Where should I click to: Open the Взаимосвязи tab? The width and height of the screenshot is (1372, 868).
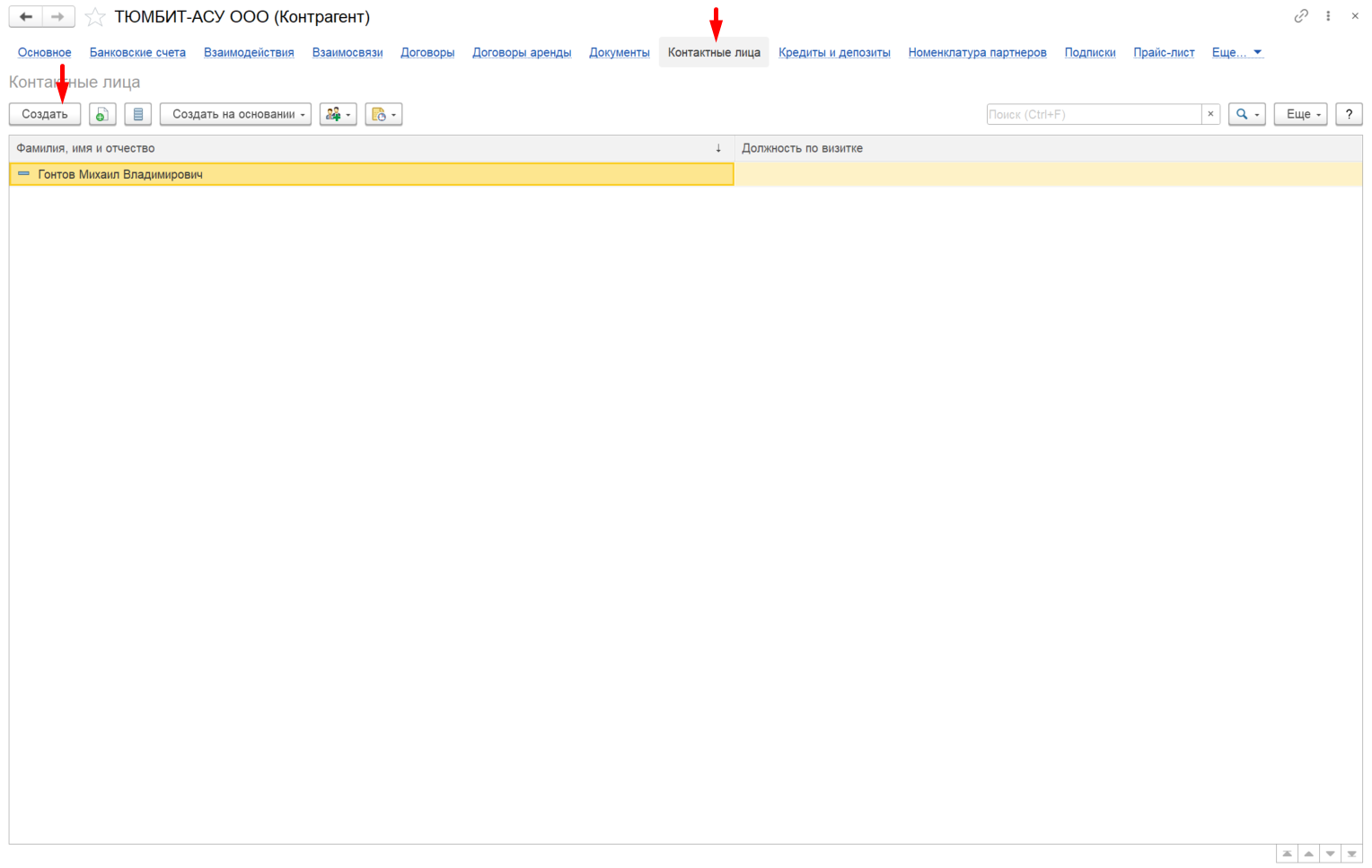[347, 52]
